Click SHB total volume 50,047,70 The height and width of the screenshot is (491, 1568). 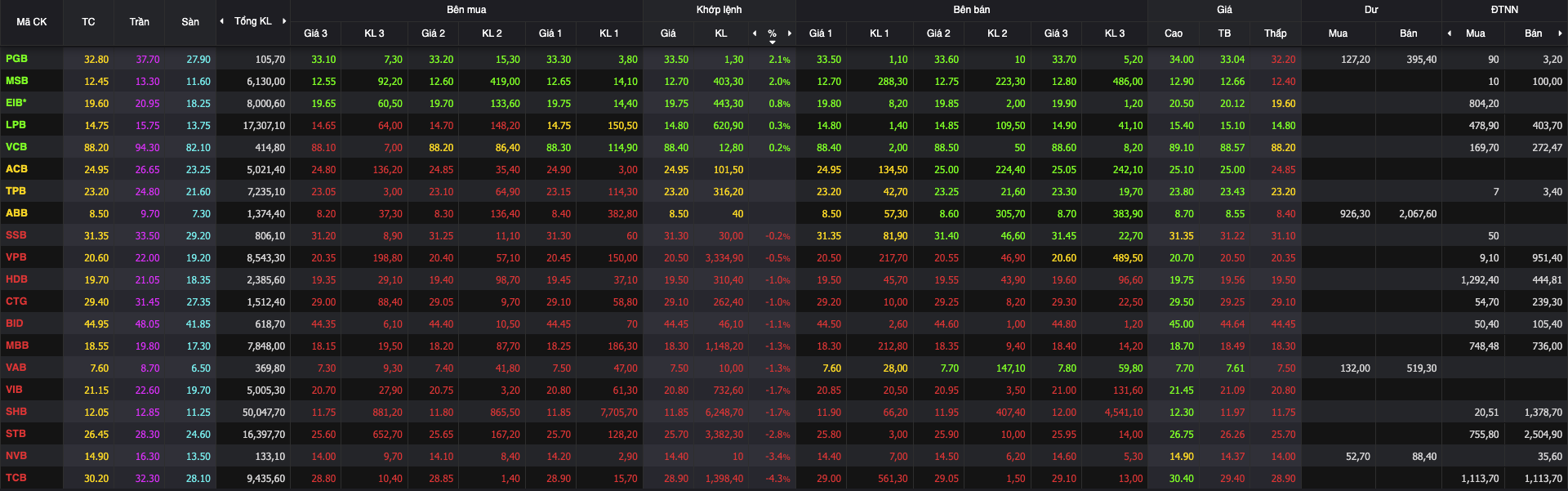coord(264,413)
